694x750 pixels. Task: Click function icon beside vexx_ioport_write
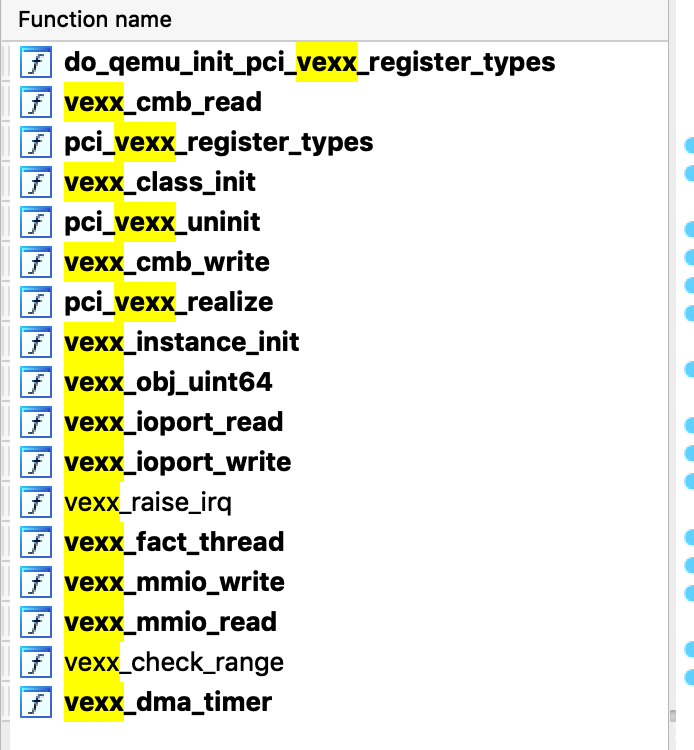pyautogui.click(x=36, y=463)
